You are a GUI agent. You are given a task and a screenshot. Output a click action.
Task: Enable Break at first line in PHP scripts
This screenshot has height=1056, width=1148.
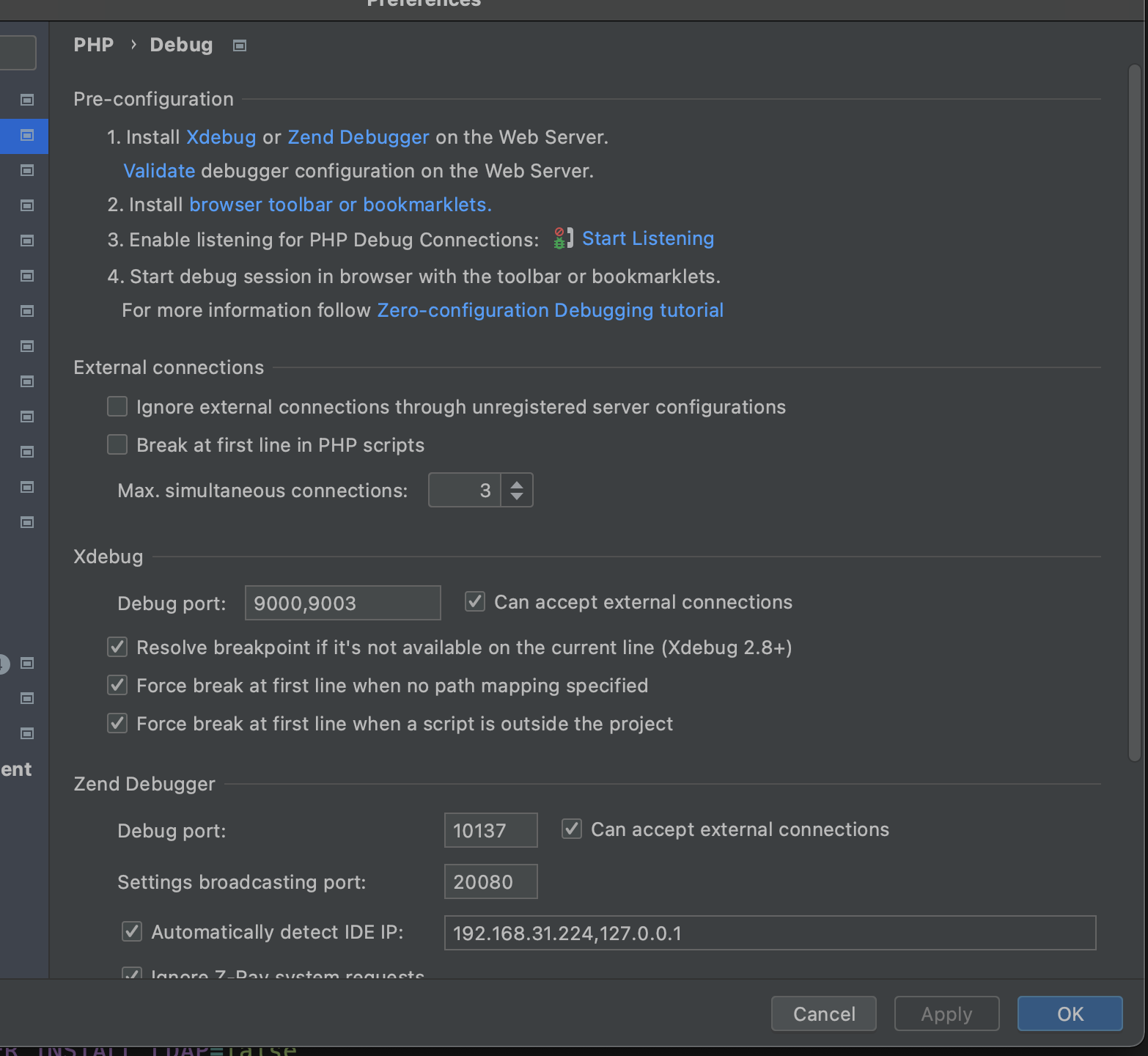pos(117,444)
